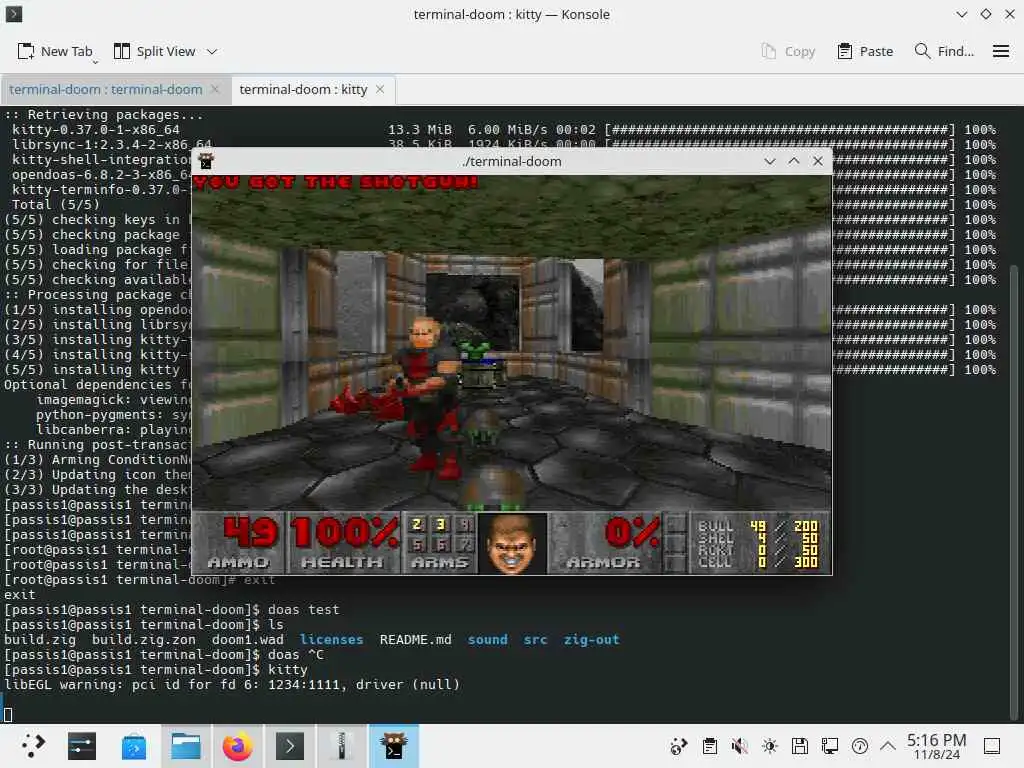Click the 'licenses' directory in ls output
The width and height of the screenshot is (1024, 768).
pos(331,639)
